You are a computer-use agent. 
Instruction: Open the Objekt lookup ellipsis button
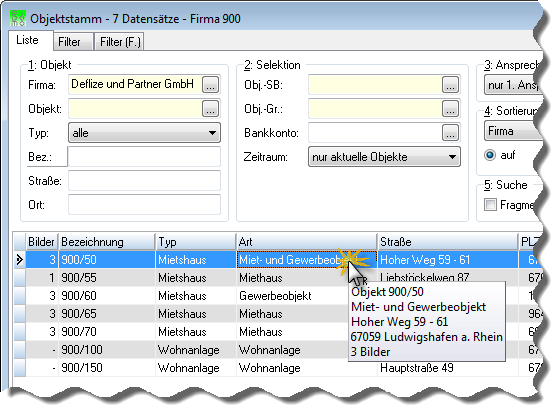click(x=210, y=109)
